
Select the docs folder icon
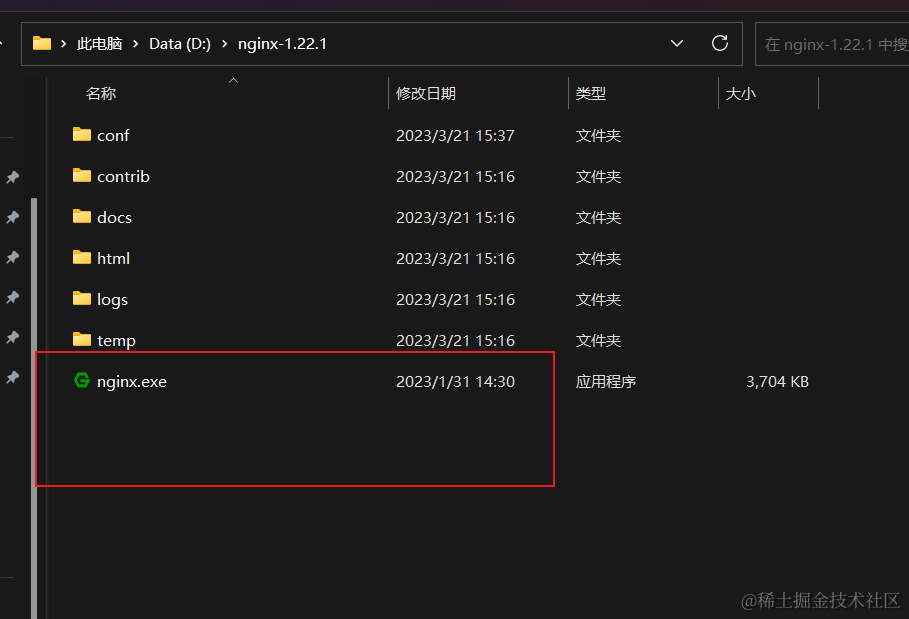[82, 217]
